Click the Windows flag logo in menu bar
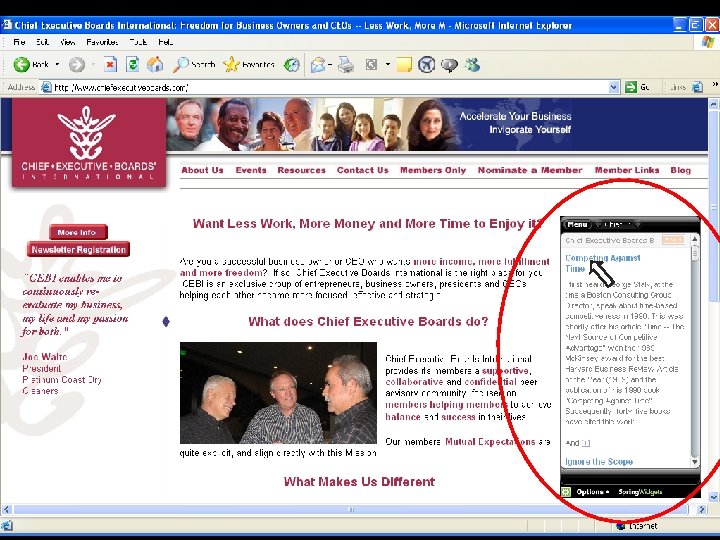 [708, 43]
